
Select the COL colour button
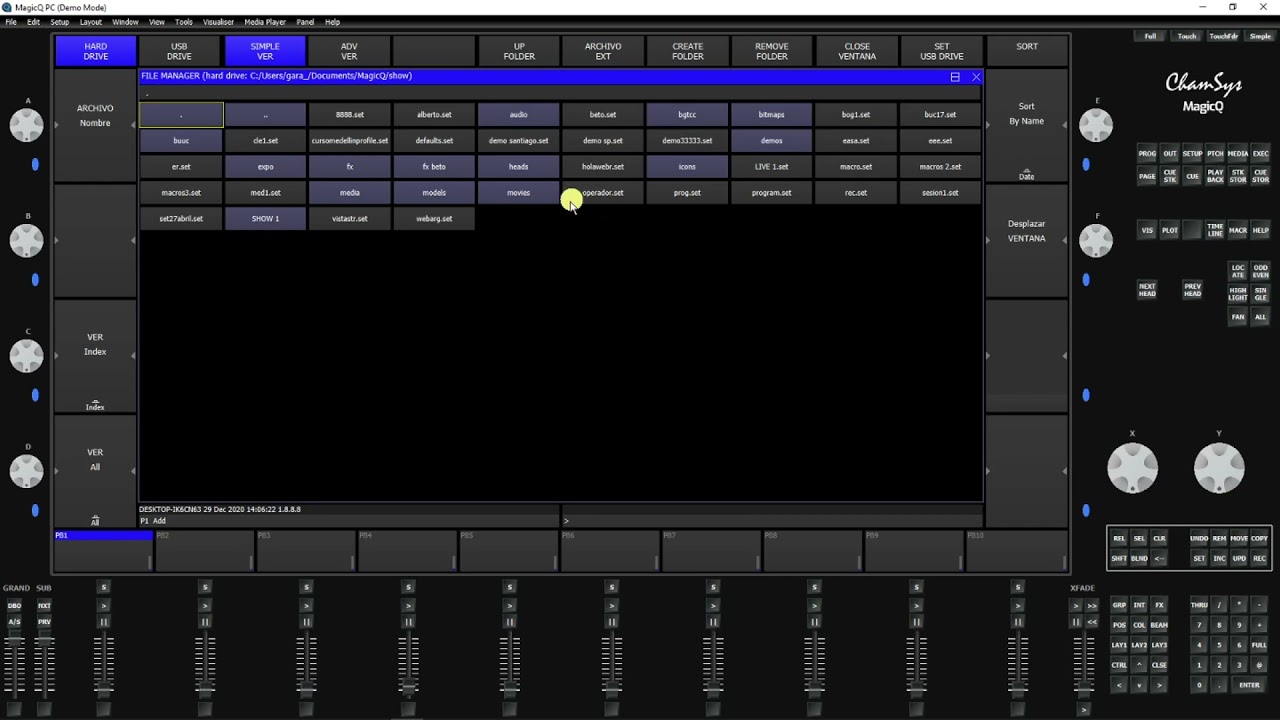coord(1139,625)
